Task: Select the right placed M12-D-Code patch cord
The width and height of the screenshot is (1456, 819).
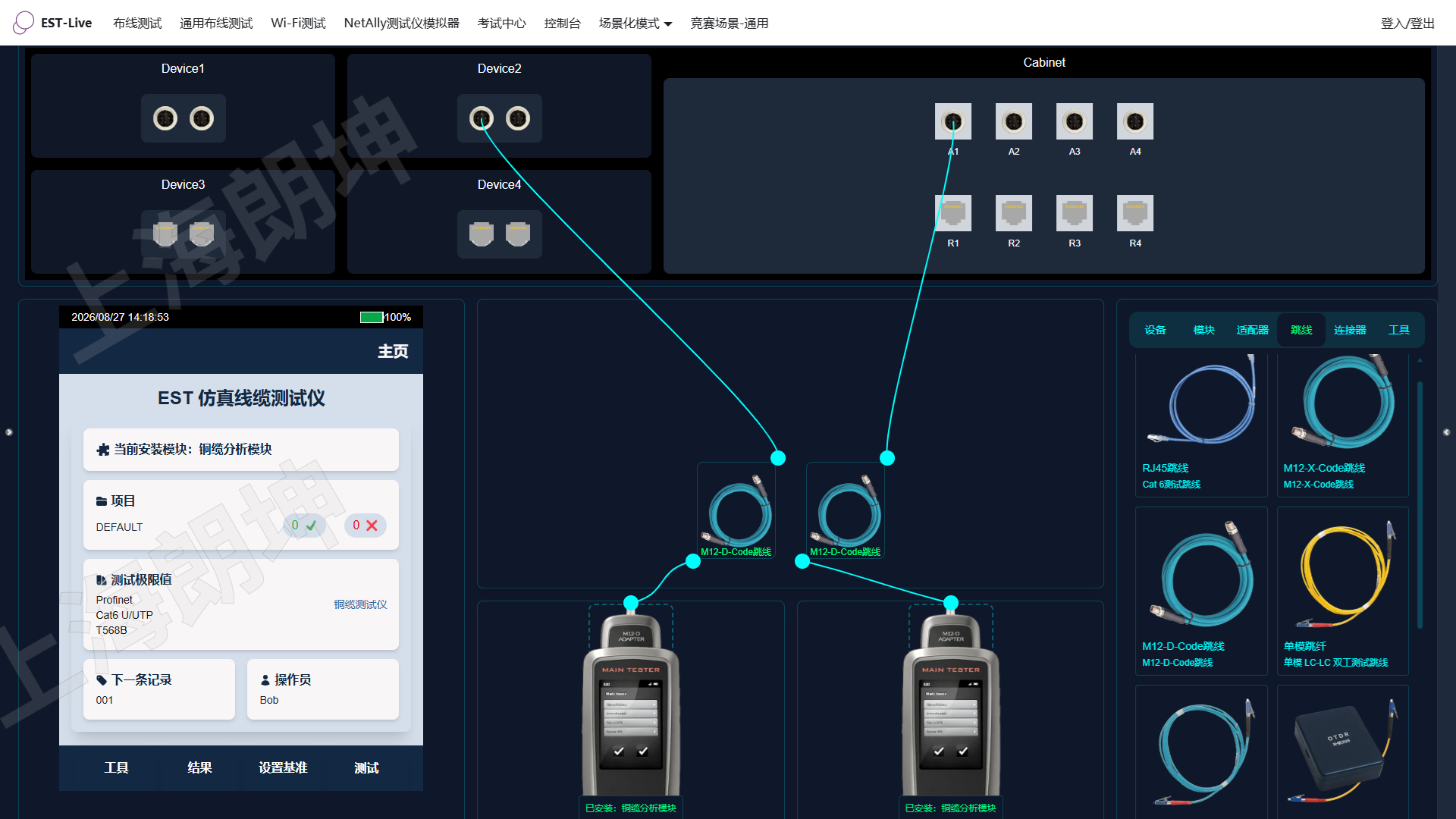Action: pyautogui.click(x=846, y=510)
